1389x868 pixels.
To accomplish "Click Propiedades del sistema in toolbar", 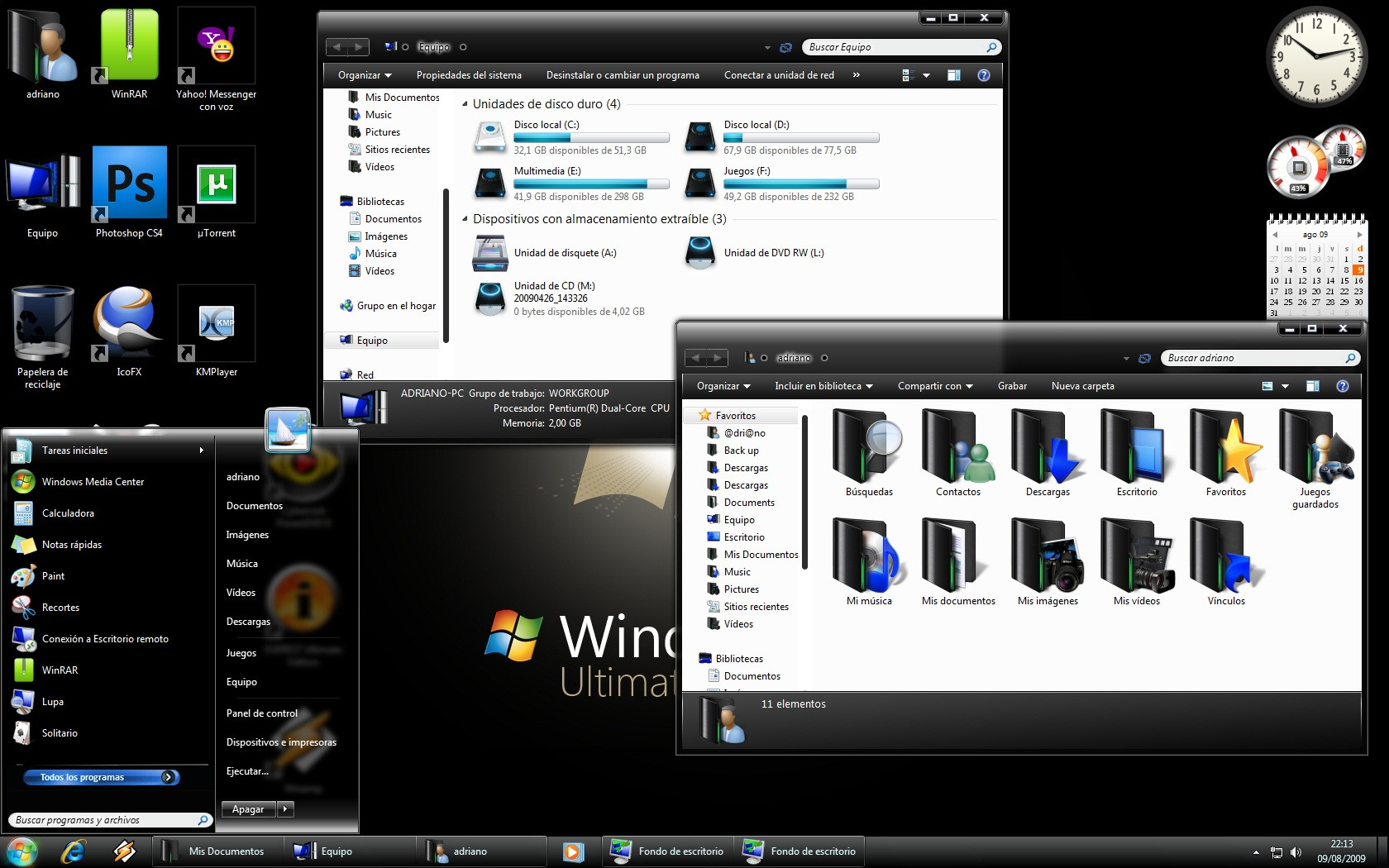I will pos(469,75).
